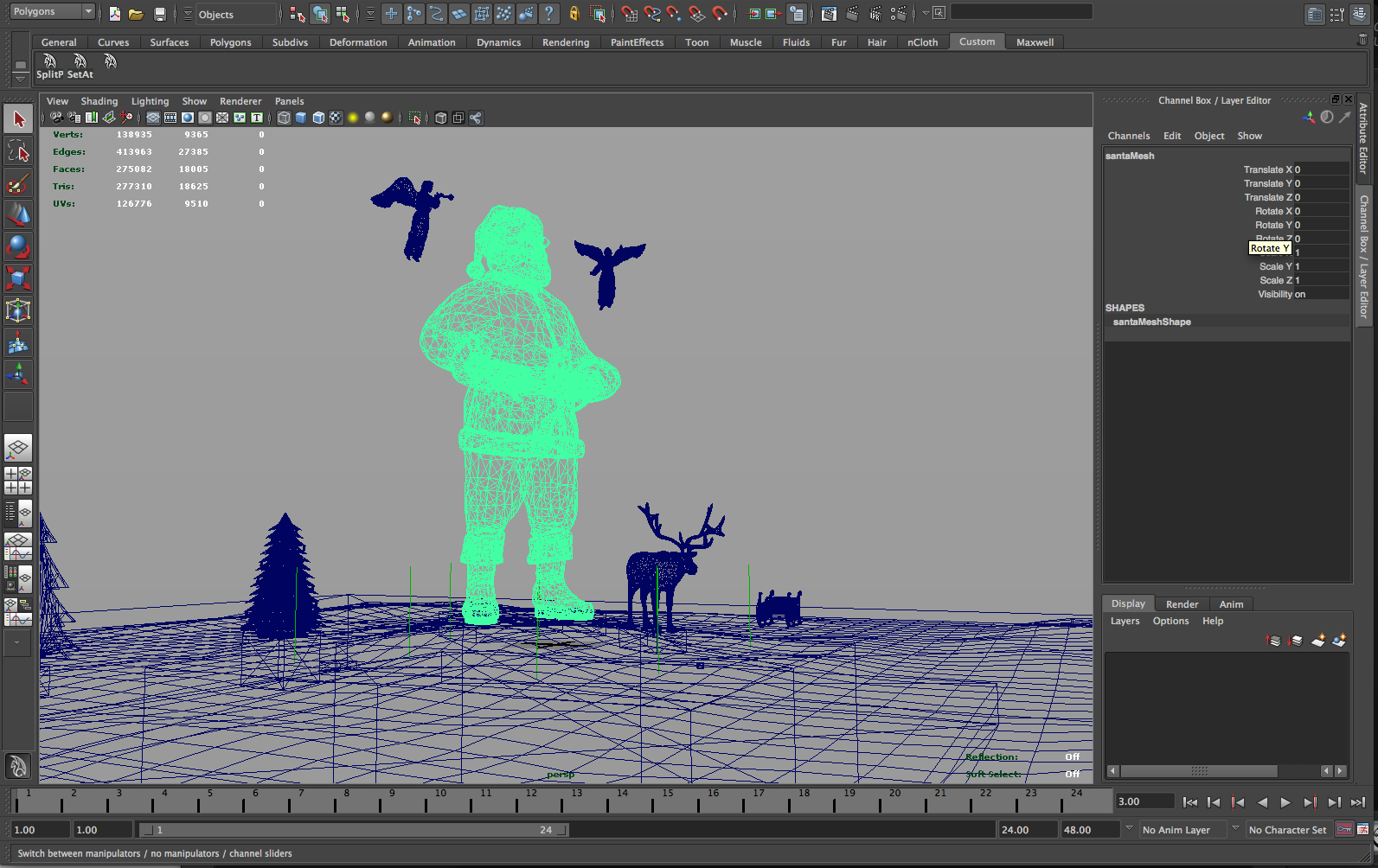Click the current frame field showing 3.00
This screenshot has height=868, width=1378.
pos(1144,801)
